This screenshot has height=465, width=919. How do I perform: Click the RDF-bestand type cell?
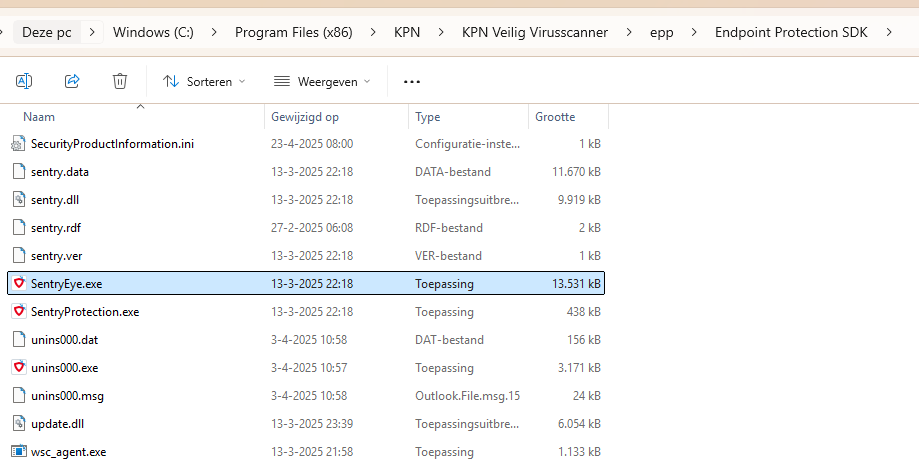pos(449,228)
